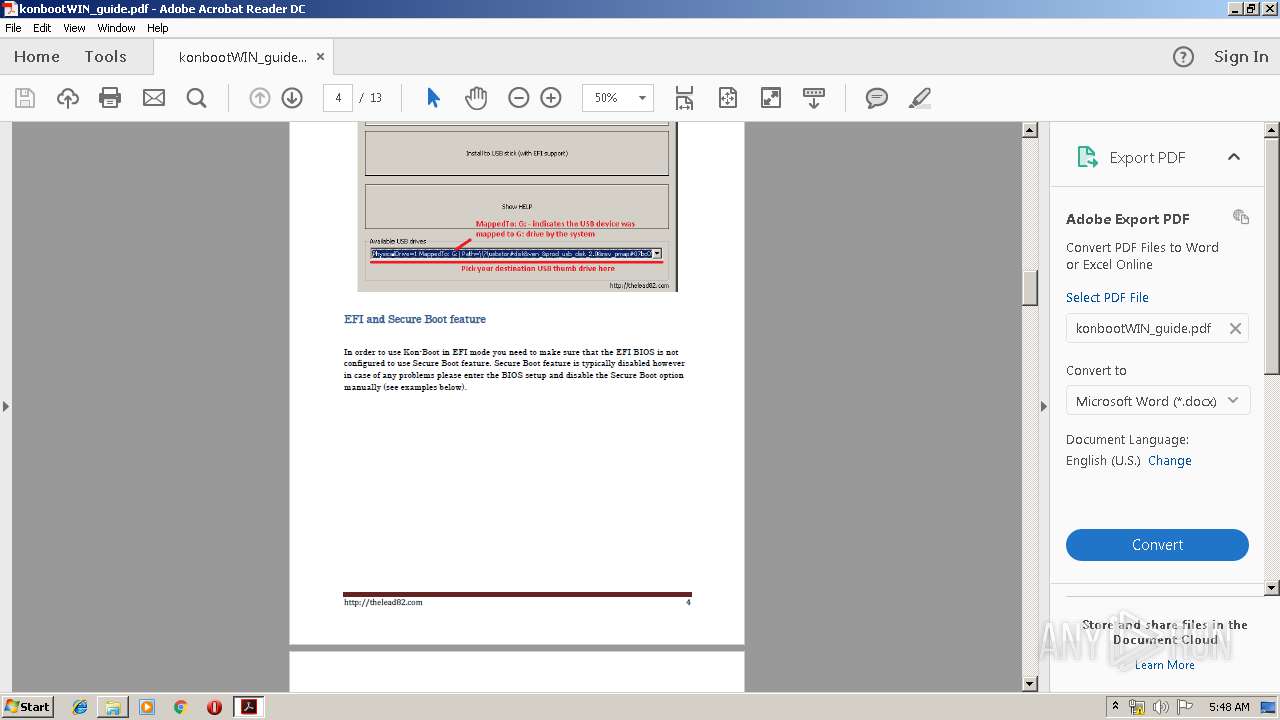Click Learn More about Document Cloud
This screenshot has height=720, width=1280.
coord(1164,665)
